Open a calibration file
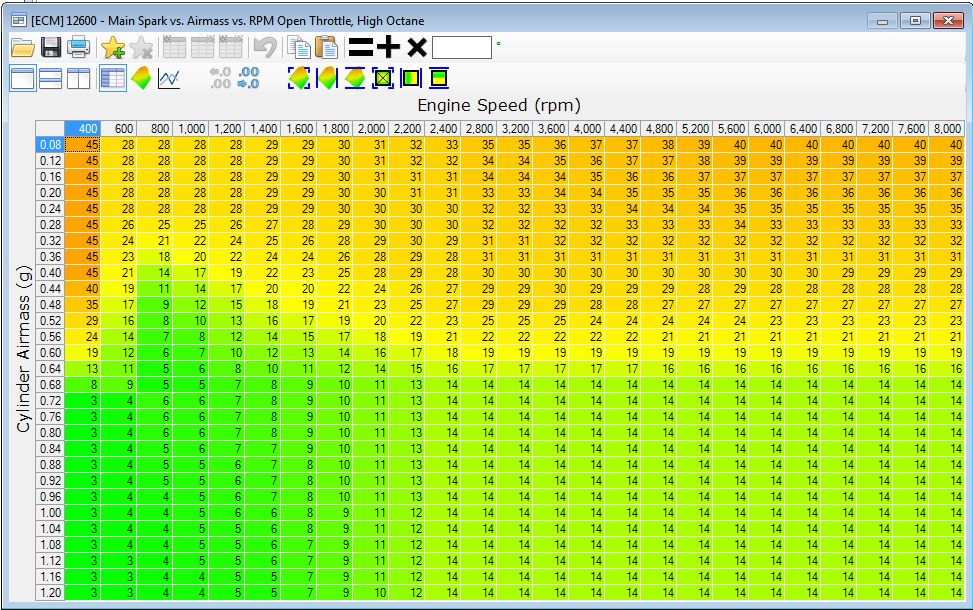 pos(22,46)
